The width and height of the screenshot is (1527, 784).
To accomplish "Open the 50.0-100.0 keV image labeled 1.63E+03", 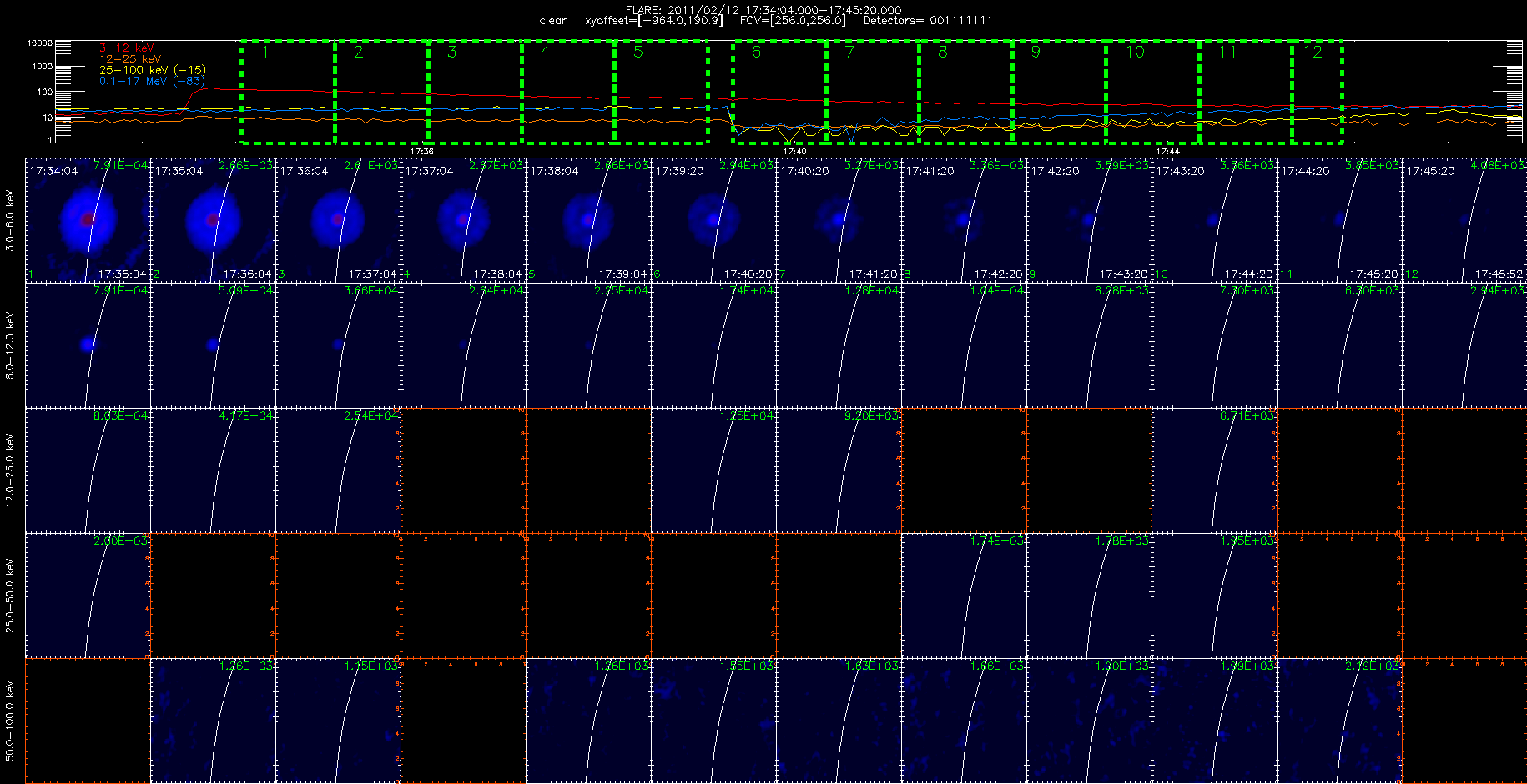I will pos(839,721).
